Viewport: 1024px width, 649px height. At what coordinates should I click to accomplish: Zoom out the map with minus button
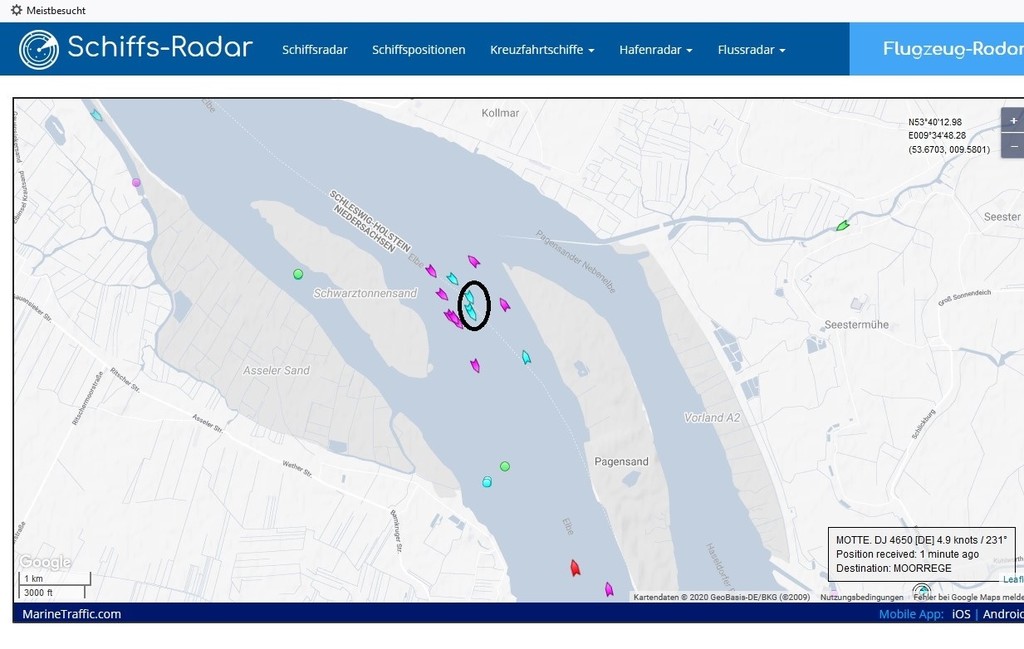(x=1013, y=146)
